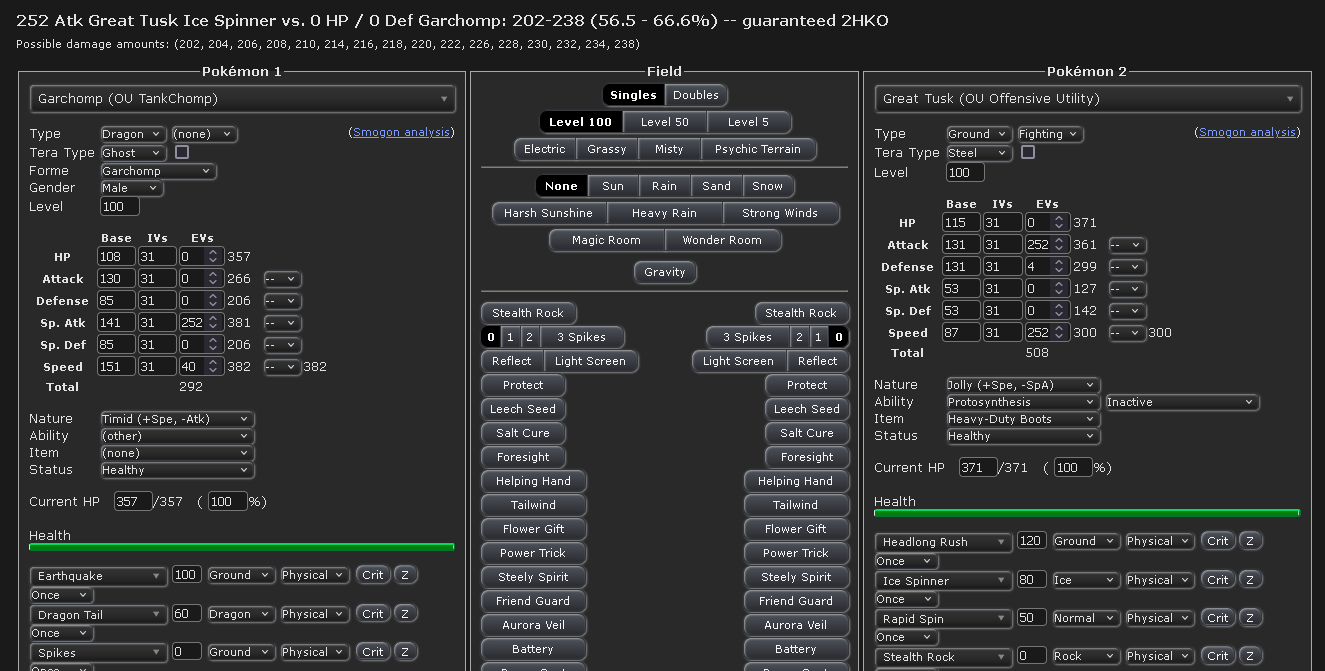Toggle Crit for Earthquake
This screenshot has width=1325, height=671.
(x=373, y=575)
